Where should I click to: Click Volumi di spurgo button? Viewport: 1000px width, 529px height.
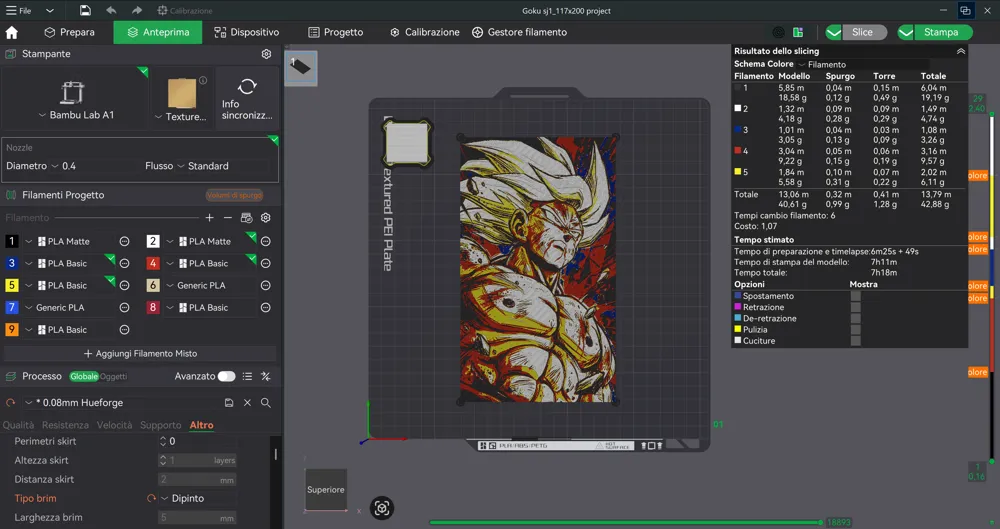[x=234, y=195]
